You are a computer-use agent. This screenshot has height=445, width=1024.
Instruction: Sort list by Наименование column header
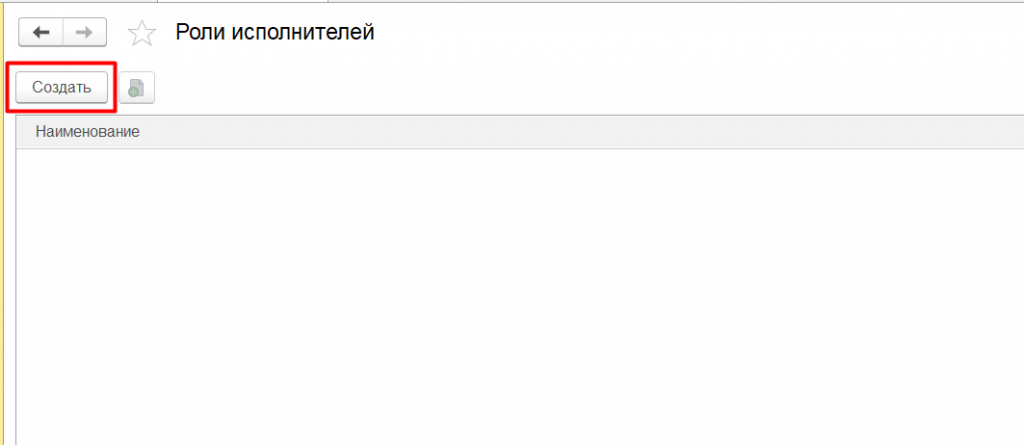click(88, 132)
